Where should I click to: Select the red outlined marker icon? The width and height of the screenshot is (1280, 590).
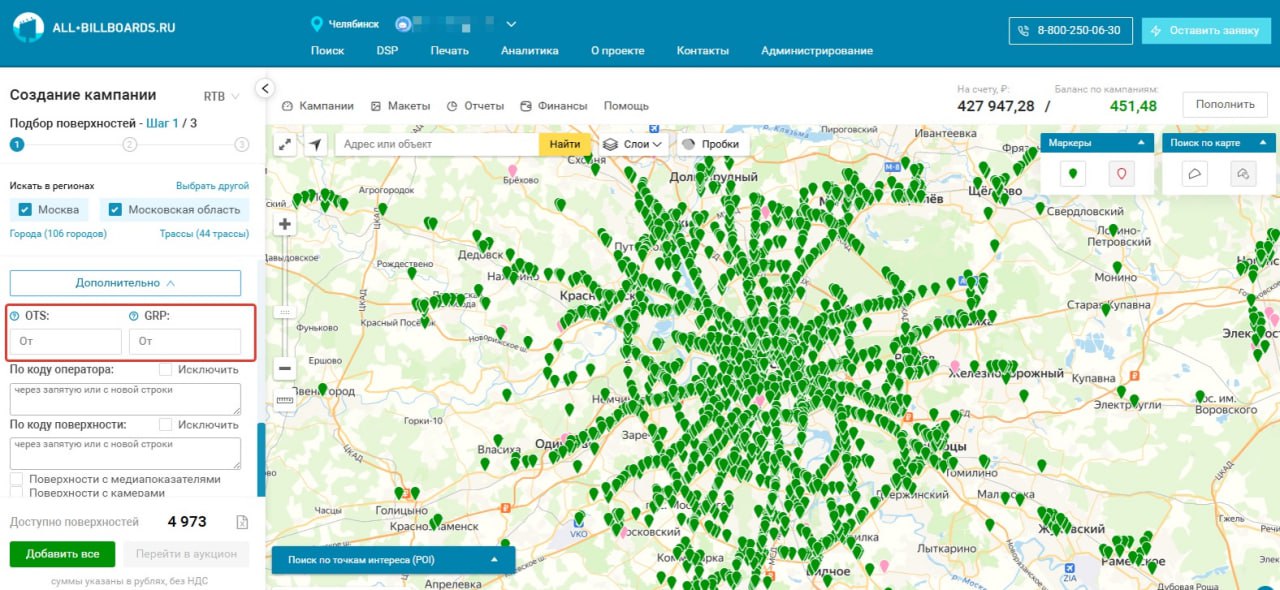click(1121, 174)
